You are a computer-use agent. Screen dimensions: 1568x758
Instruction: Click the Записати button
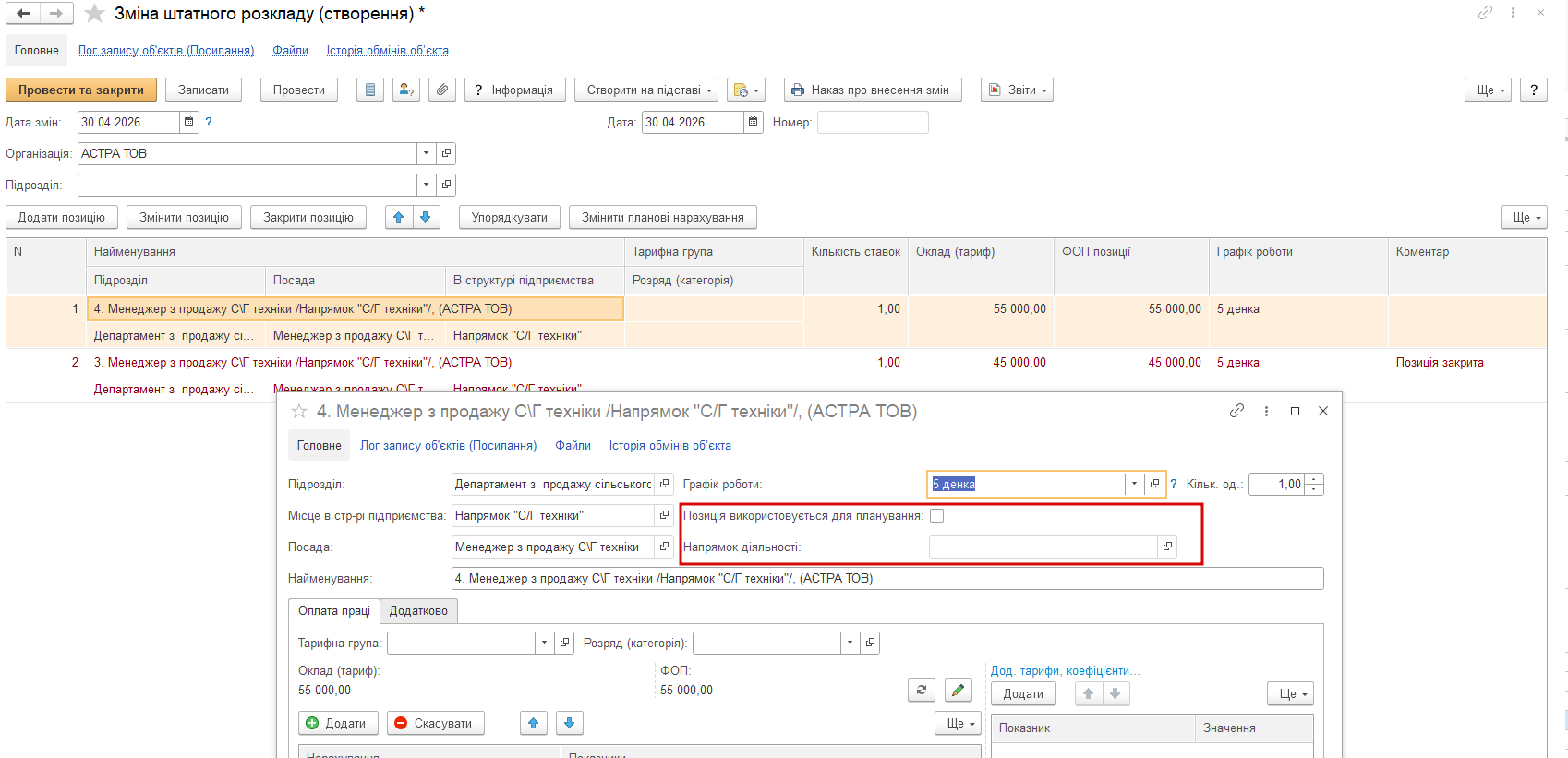click(x=203, y=90)
